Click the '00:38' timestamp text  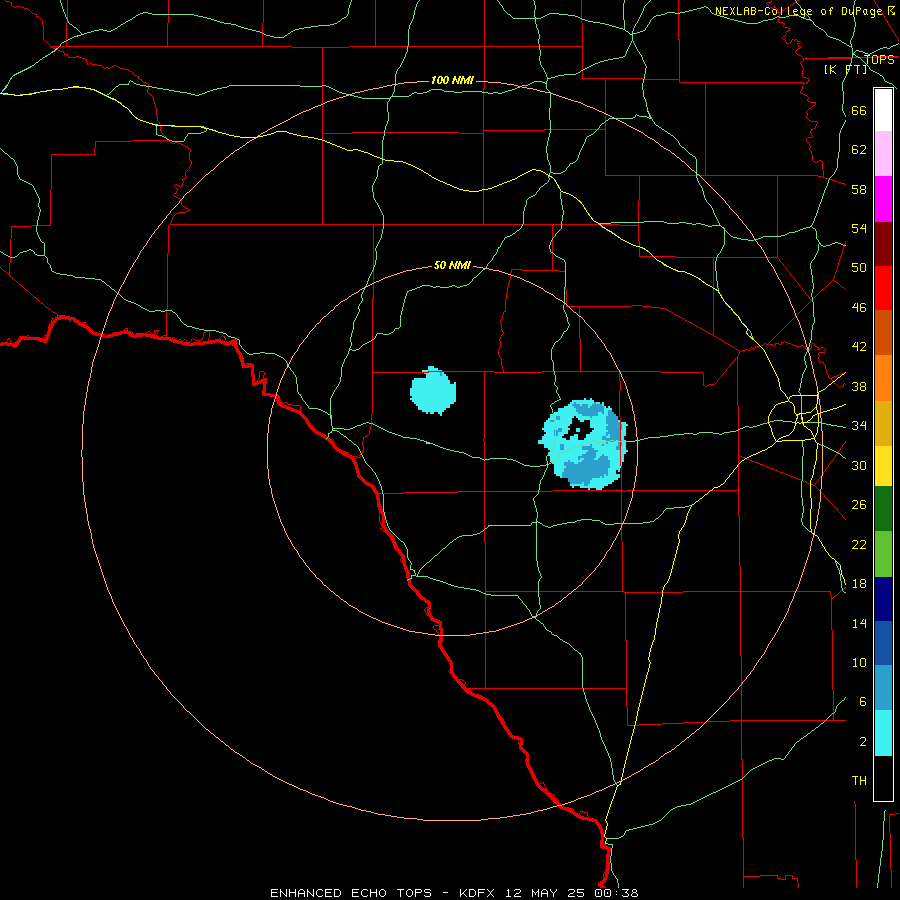(616, 893)
